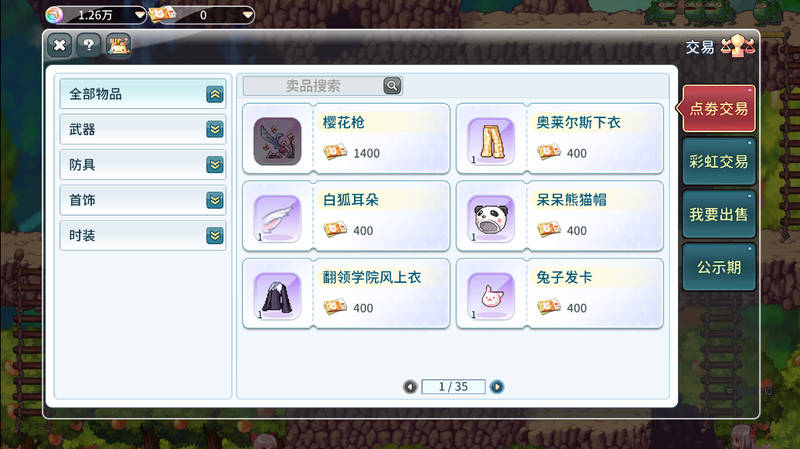The image size is (800, 449).
Task: Click the 奥莱尔斯下衣 pants icon
Action: pyautogui.click(x=491, y=141)
